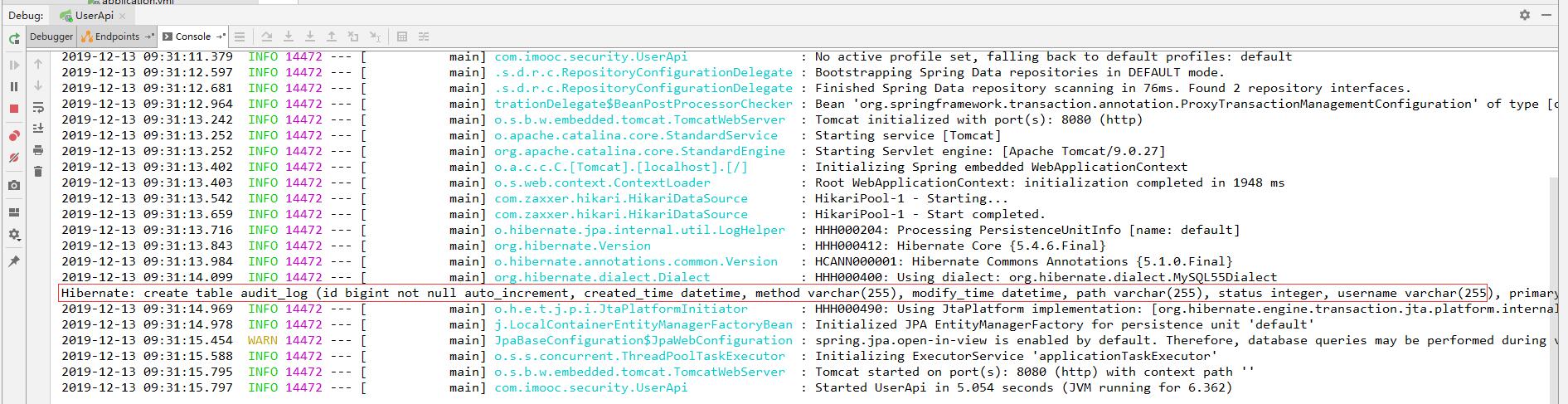Click timestamp '2019-12-13 09:31:15.797'
The width and height of the screenshot is (1568, 404).
147,387
